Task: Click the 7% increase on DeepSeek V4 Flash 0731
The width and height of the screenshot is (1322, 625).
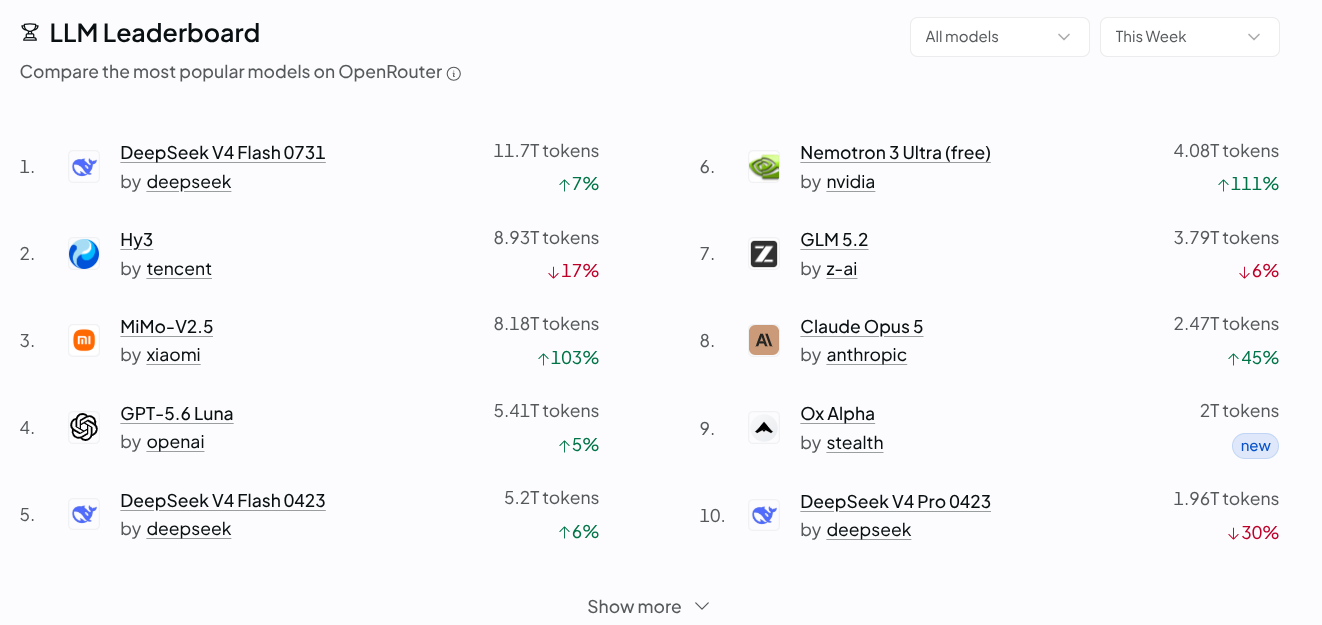Action: (x=578, y=184)
